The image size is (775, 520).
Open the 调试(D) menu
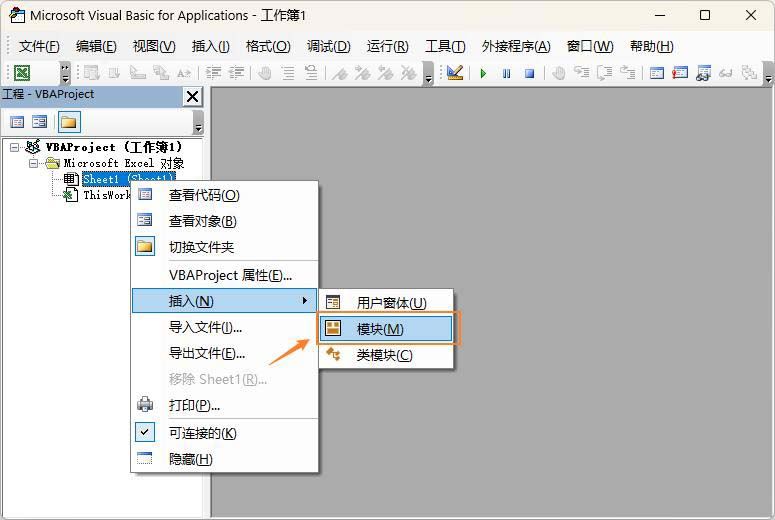coord(329,46)
